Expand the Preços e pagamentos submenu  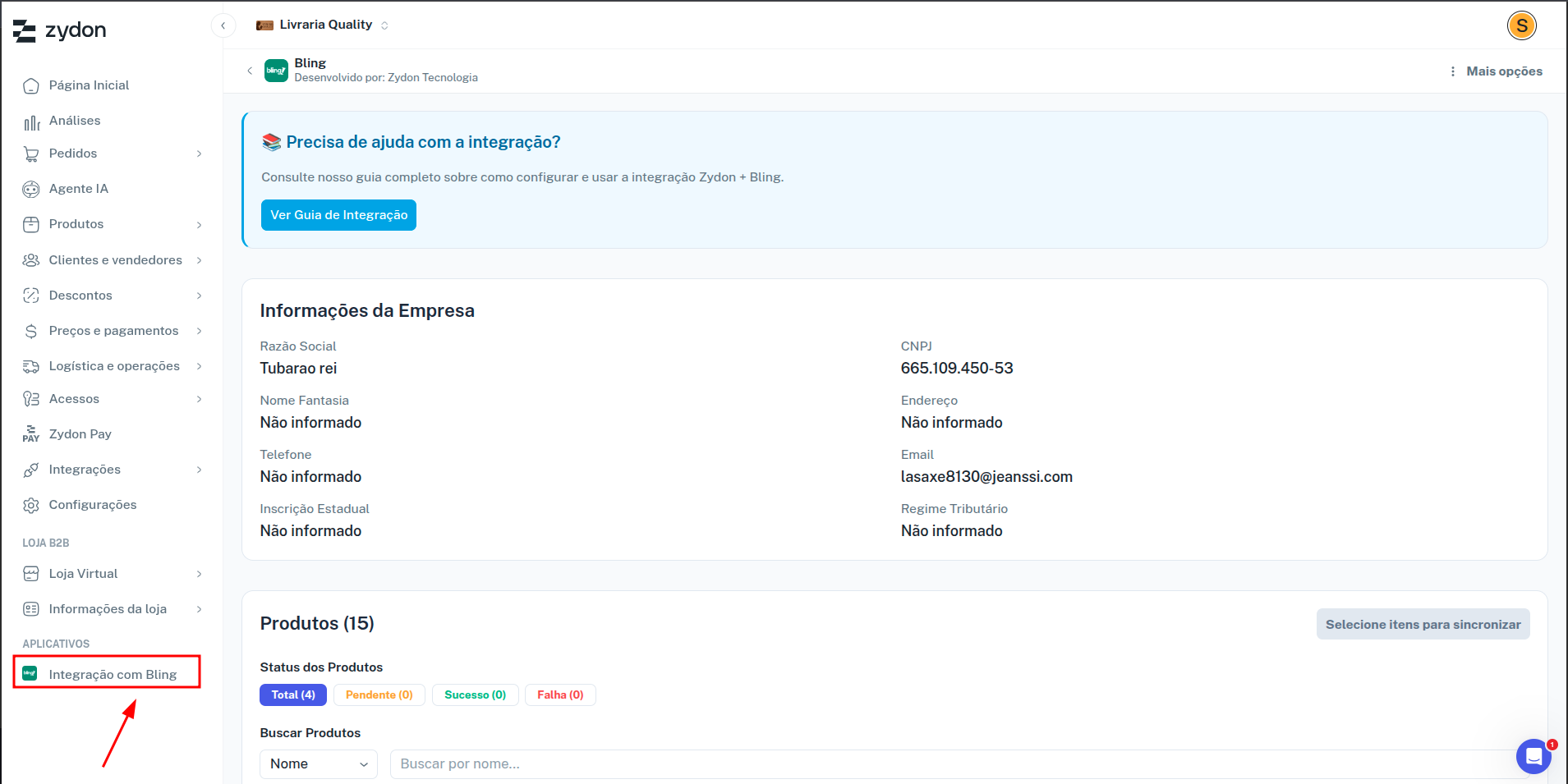tap(200, 331)
